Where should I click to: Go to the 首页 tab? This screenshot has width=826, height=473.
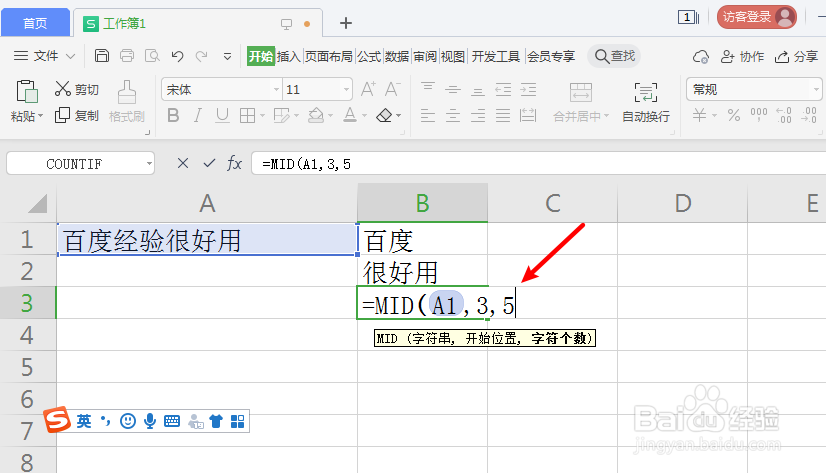click(x=35, y=23)
